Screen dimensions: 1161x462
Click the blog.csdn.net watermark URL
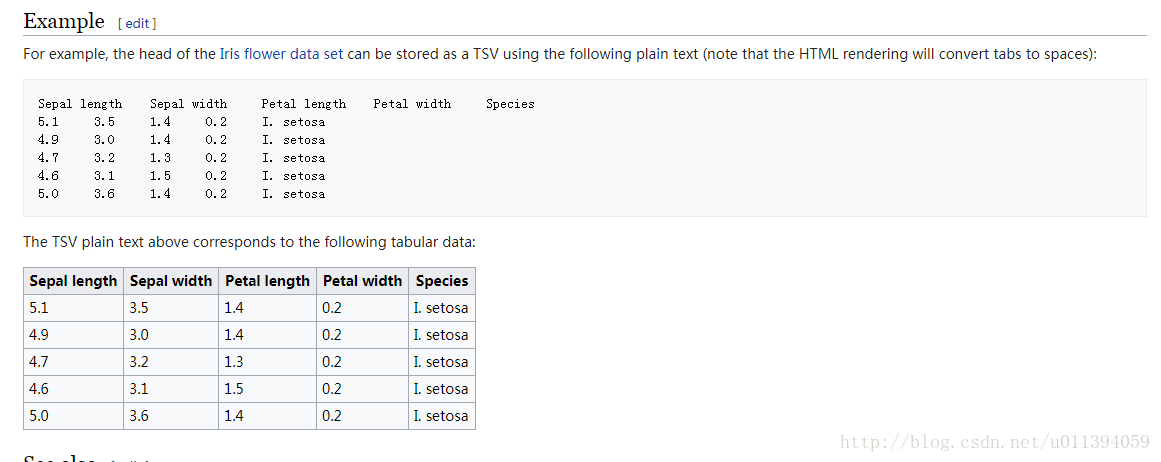point(995,442)
